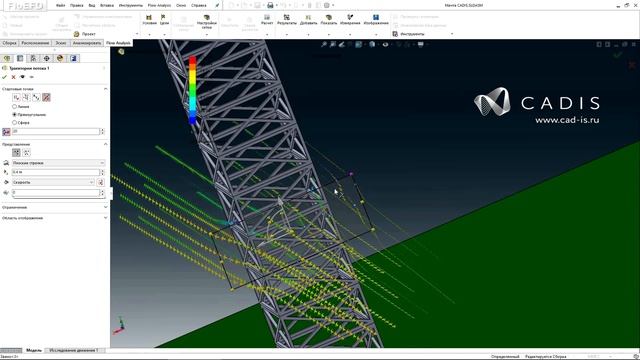Click the bottom 0 value input field

(x=56, y=192)
